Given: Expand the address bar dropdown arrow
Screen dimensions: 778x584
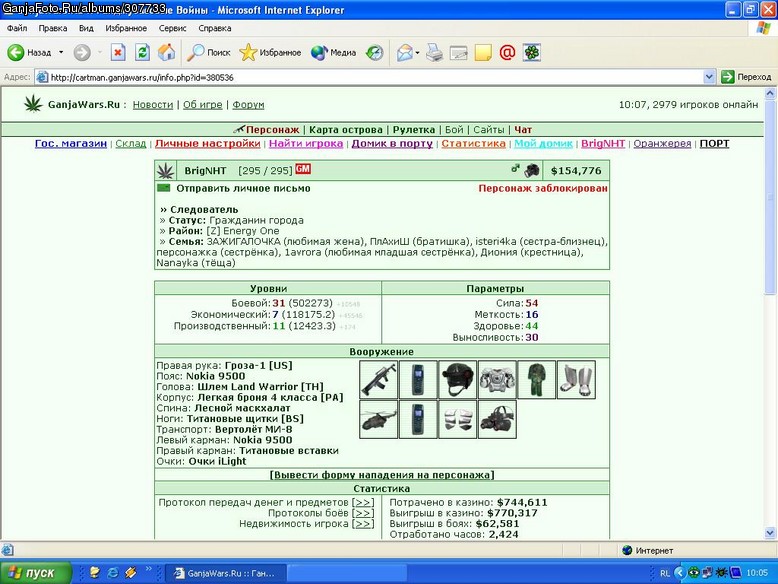Looking at the screenshot, I should [709, 77].
